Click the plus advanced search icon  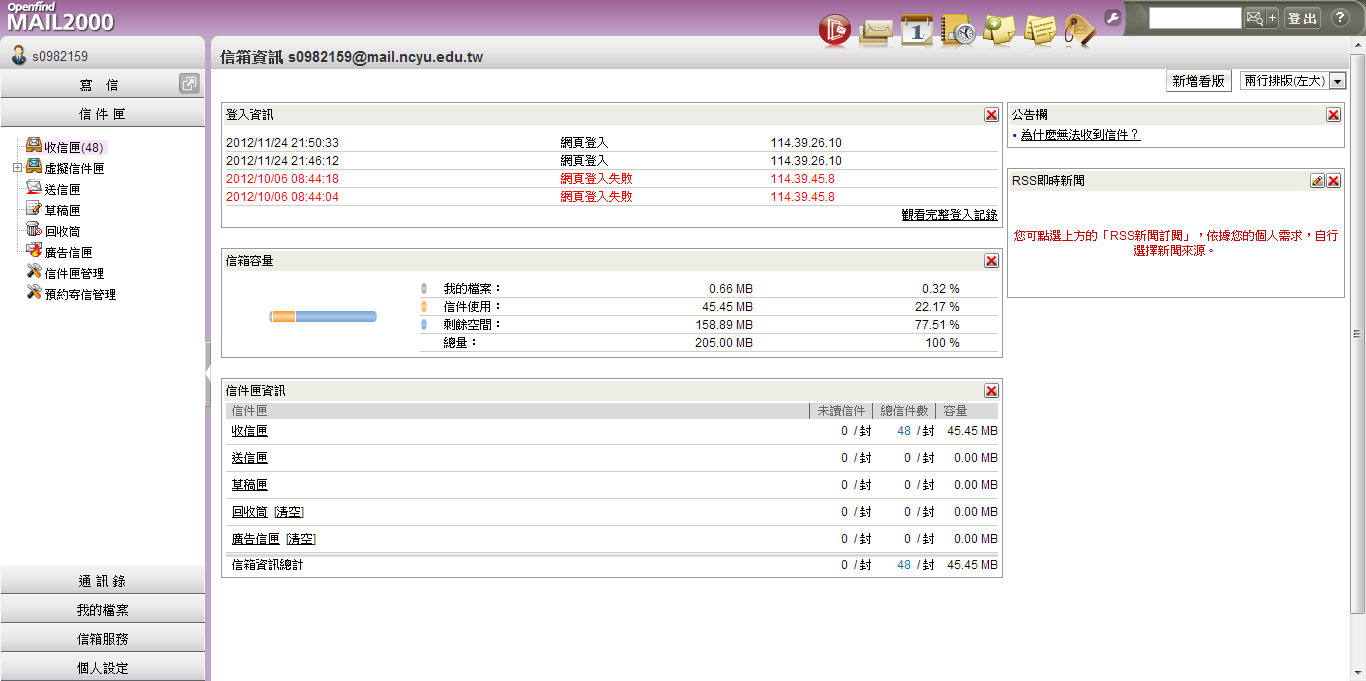click(x=1272, y=18)
